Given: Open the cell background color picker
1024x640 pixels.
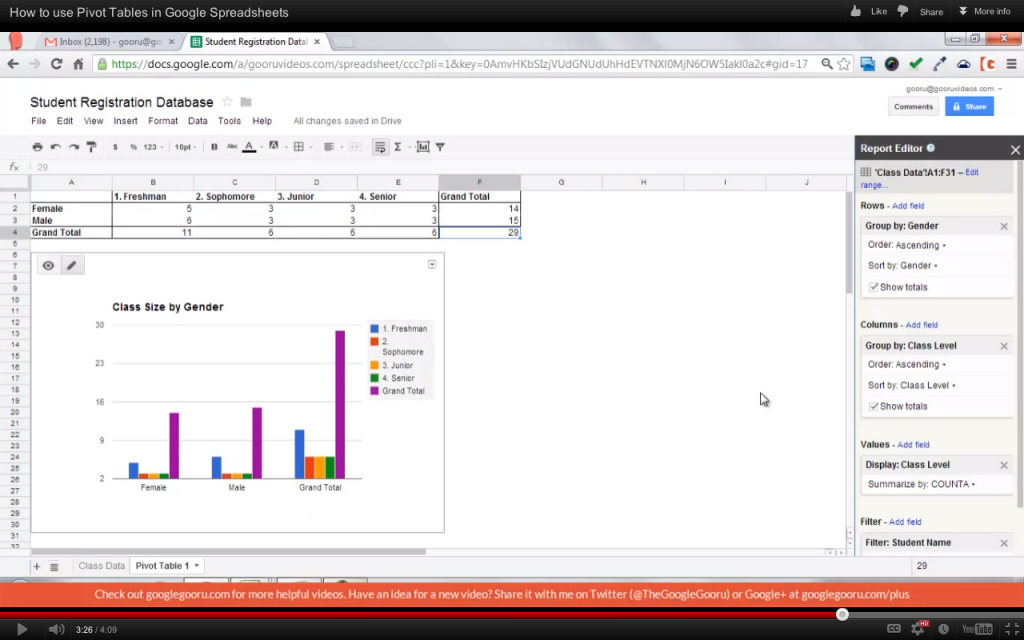Looking at the screenshot, I should click(274, 147).
